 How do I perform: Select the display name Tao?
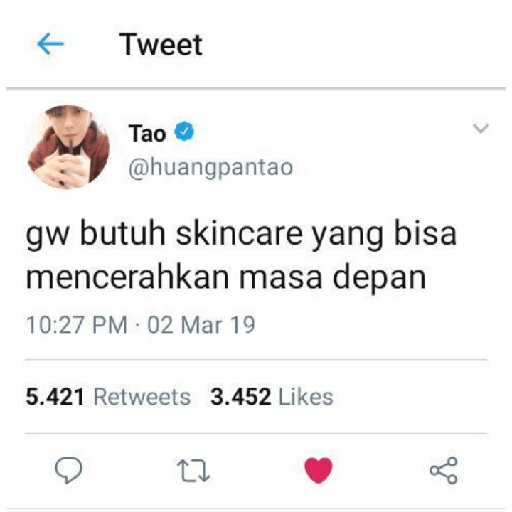147,133
